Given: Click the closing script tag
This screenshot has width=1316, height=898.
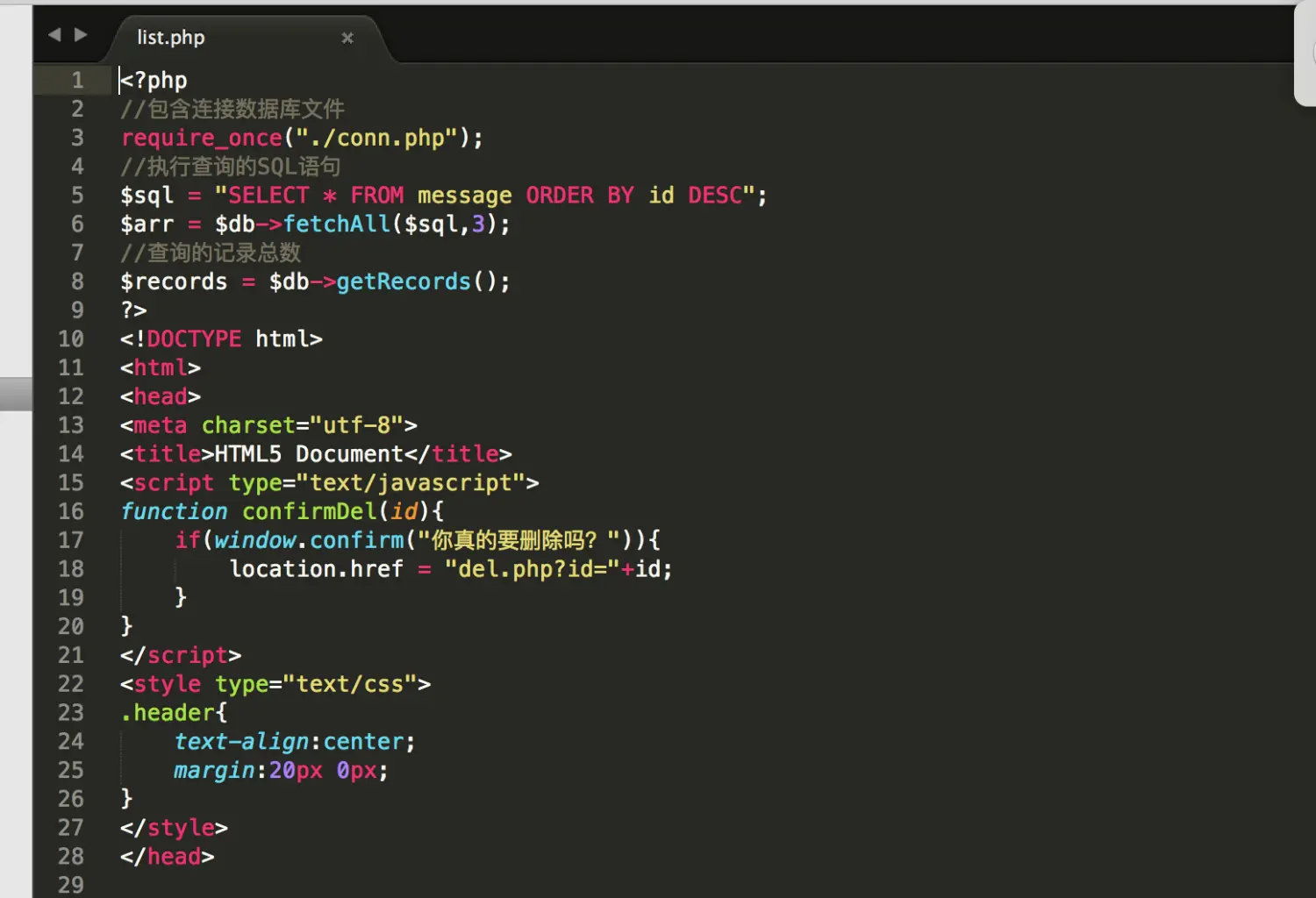Looking at the screenshot, I should click(x=181, y=656).
